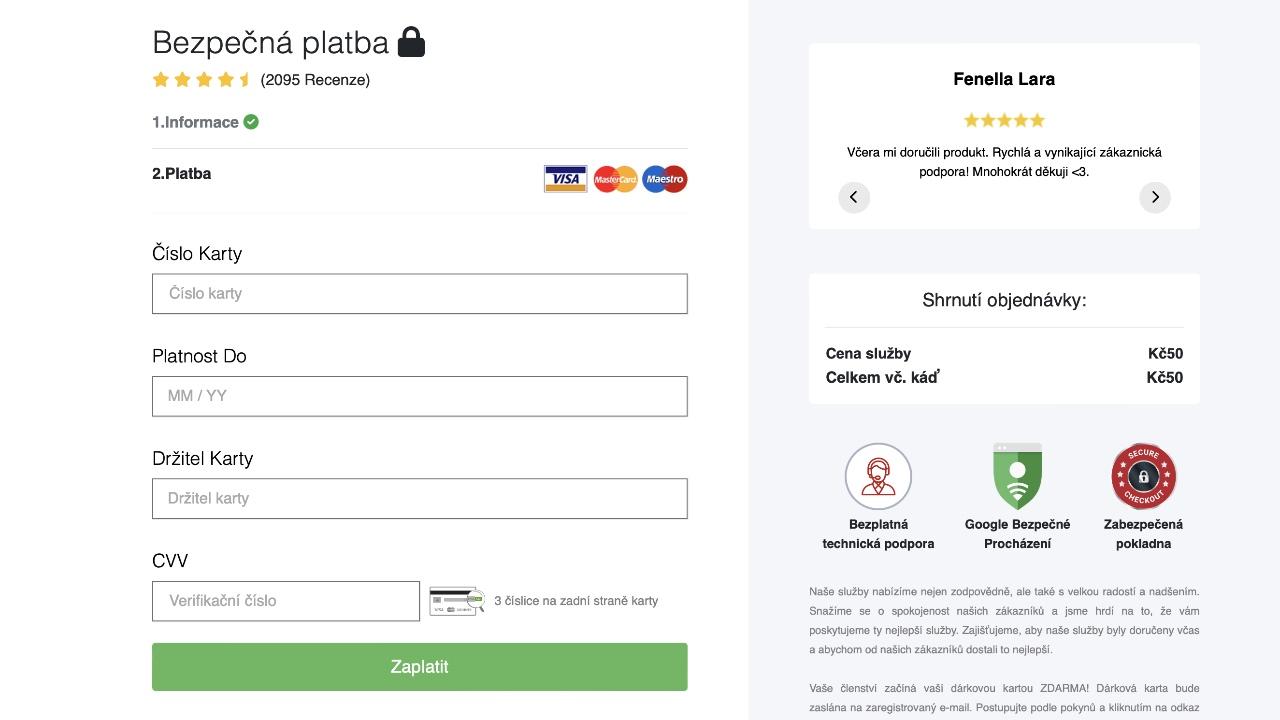Open the 2095 Recenze reviews link
This screenshot has height=720, width=1280.
coord(315,80)
